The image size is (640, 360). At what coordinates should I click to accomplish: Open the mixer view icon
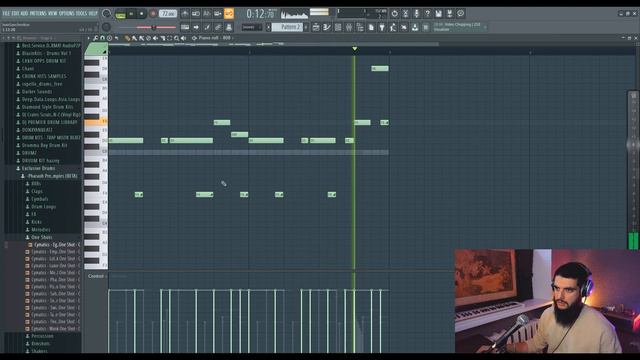point(349,27)
